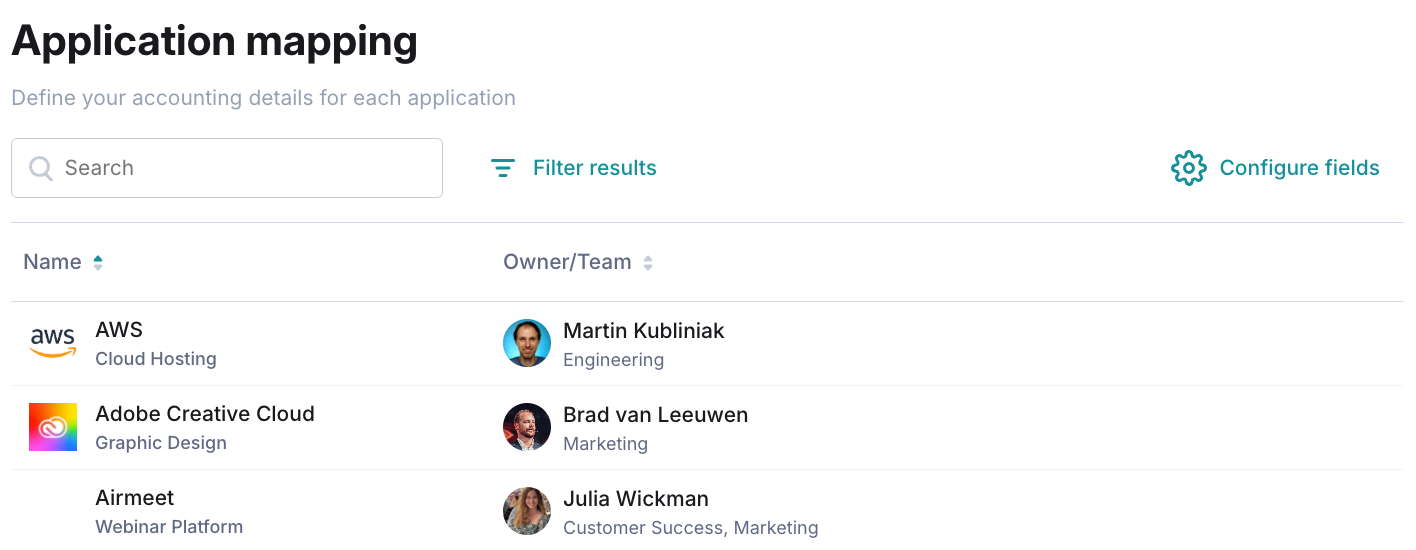Select owner name Julia Wickman
This screenshot has width=1416, height=550.
tap(635, 498)
